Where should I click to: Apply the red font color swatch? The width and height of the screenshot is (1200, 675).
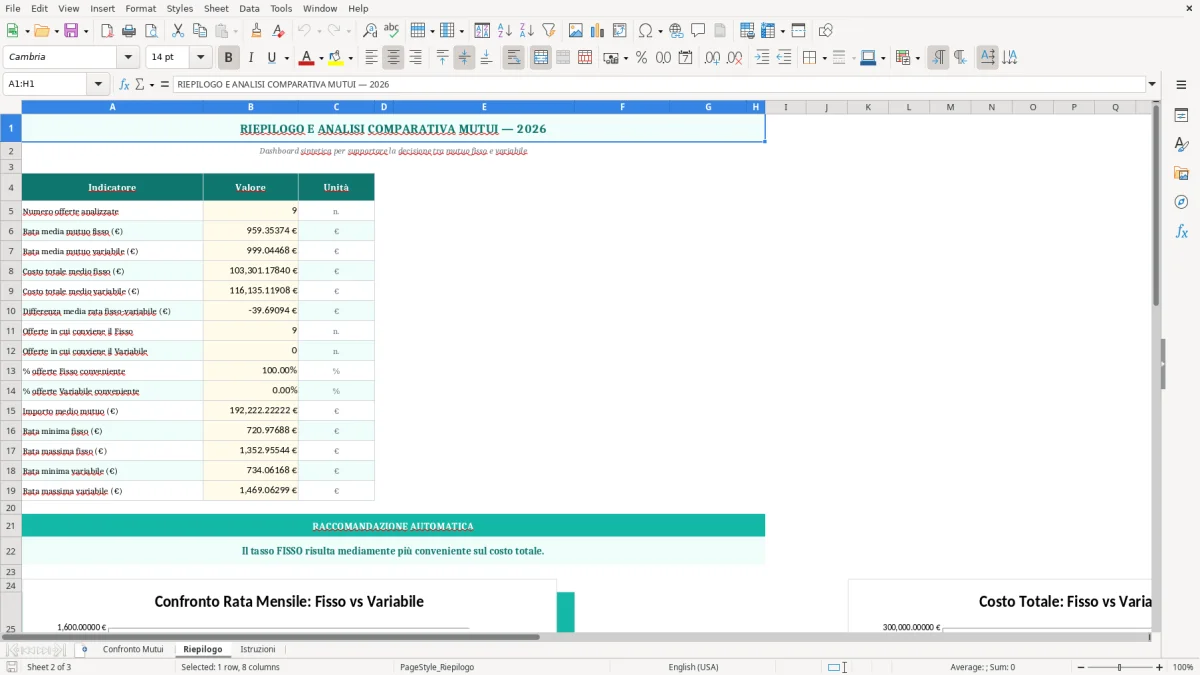[307, 58]
